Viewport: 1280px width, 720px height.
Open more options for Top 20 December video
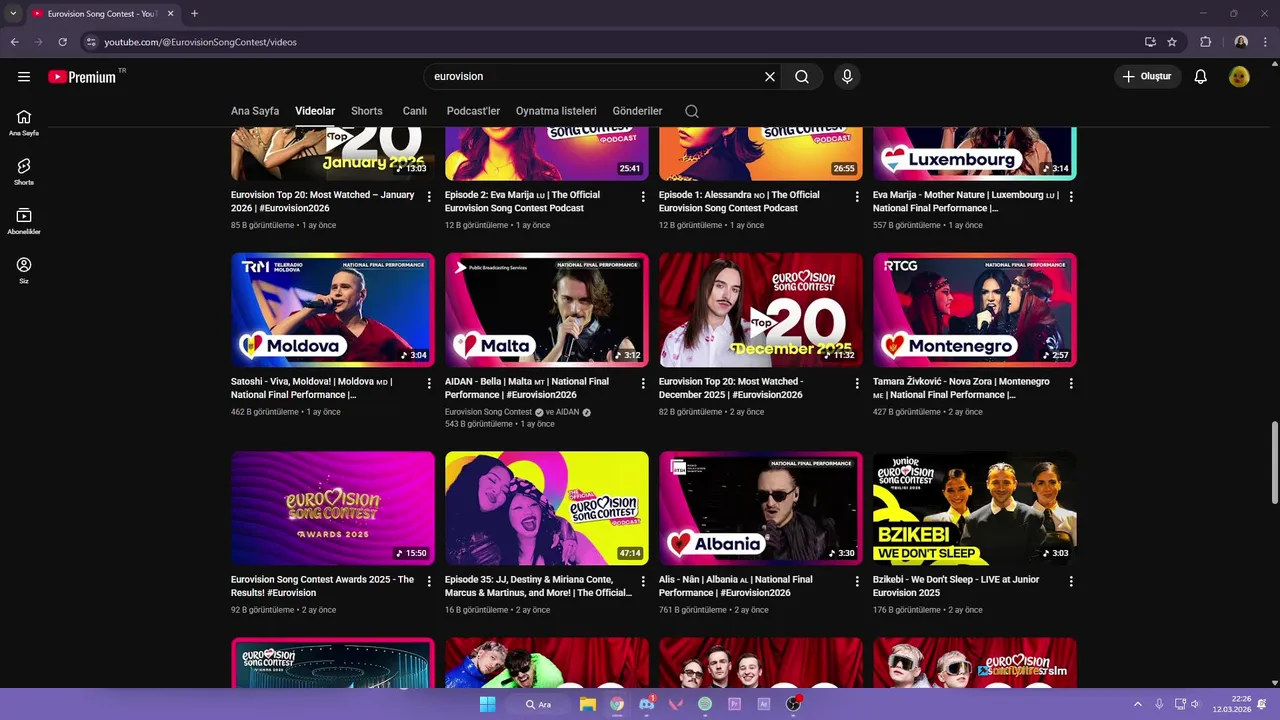point(857,383)
